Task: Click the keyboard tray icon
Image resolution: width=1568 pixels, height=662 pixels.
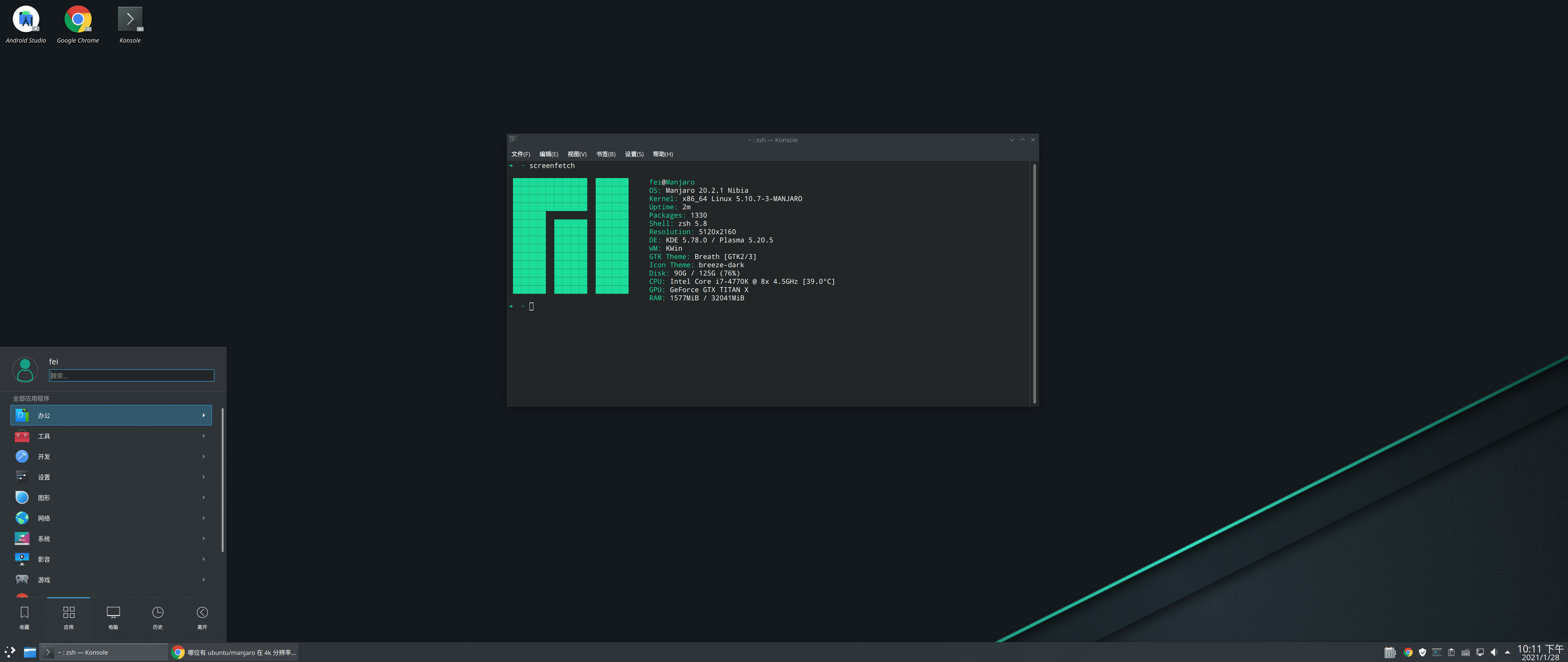Action: tap(1466, 652)
